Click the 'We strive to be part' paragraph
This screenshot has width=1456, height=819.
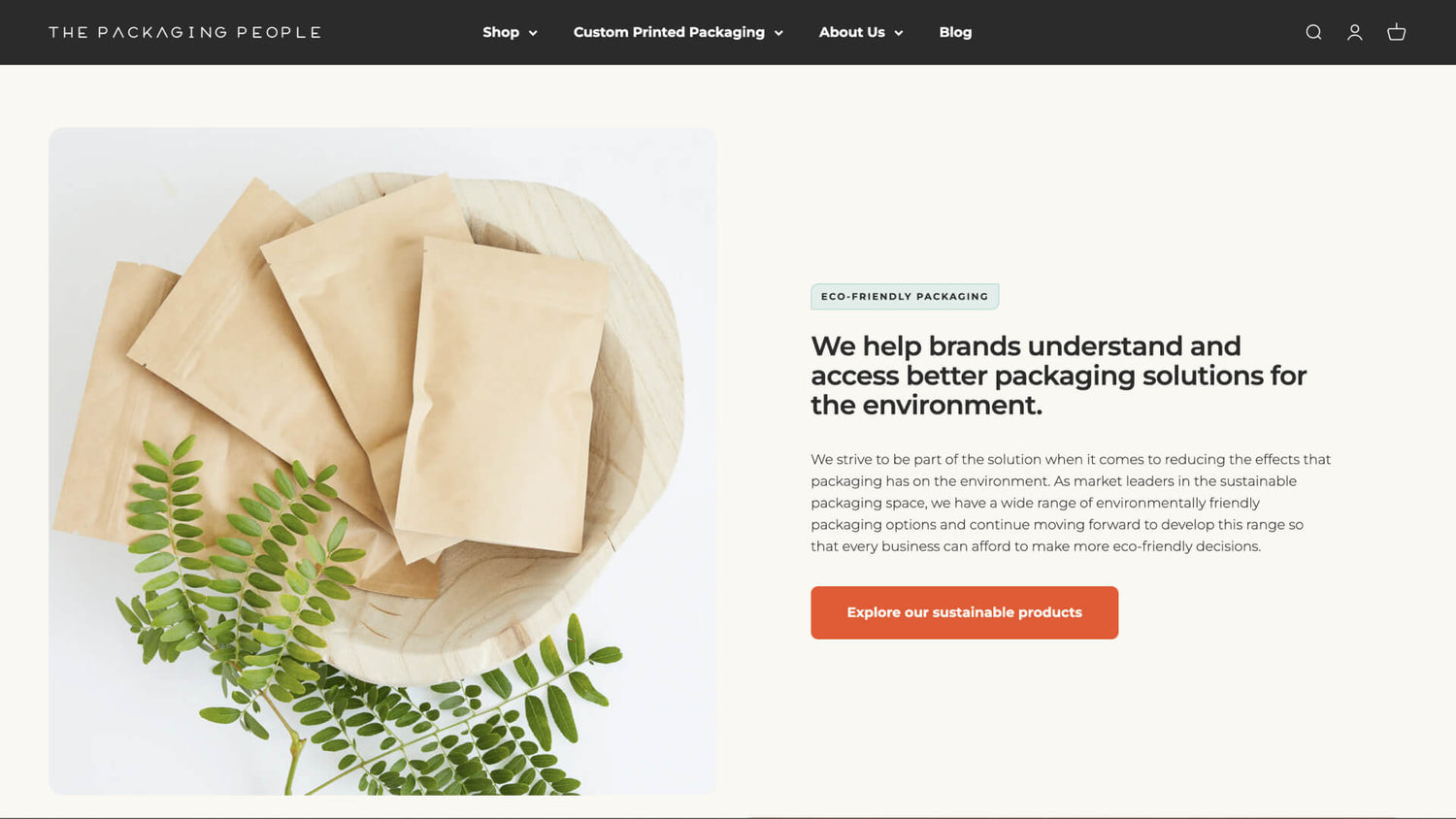[x=1071, y=503]
